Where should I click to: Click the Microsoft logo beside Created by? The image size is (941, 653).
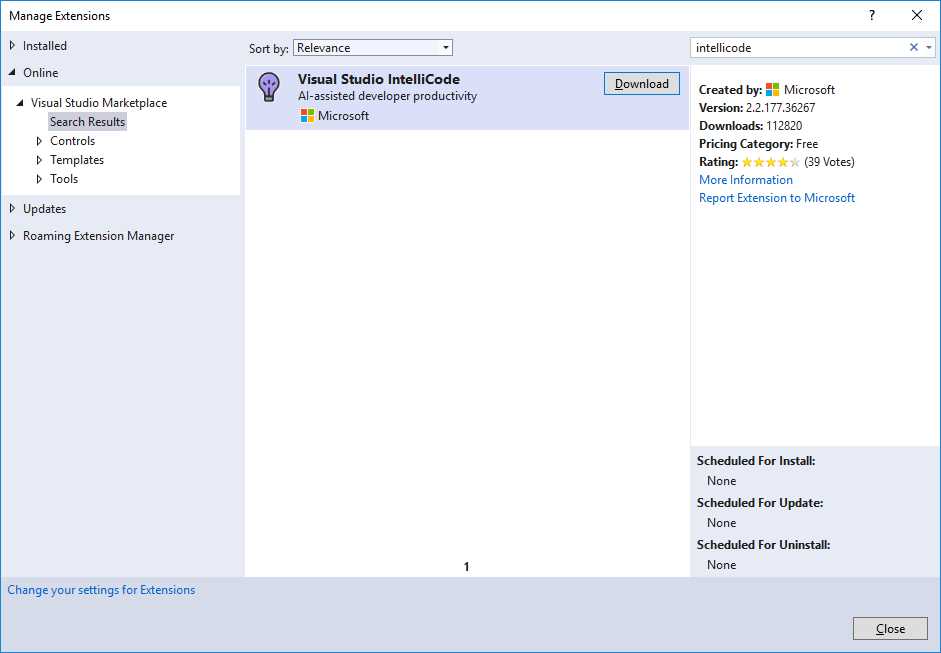coord(774,89)
